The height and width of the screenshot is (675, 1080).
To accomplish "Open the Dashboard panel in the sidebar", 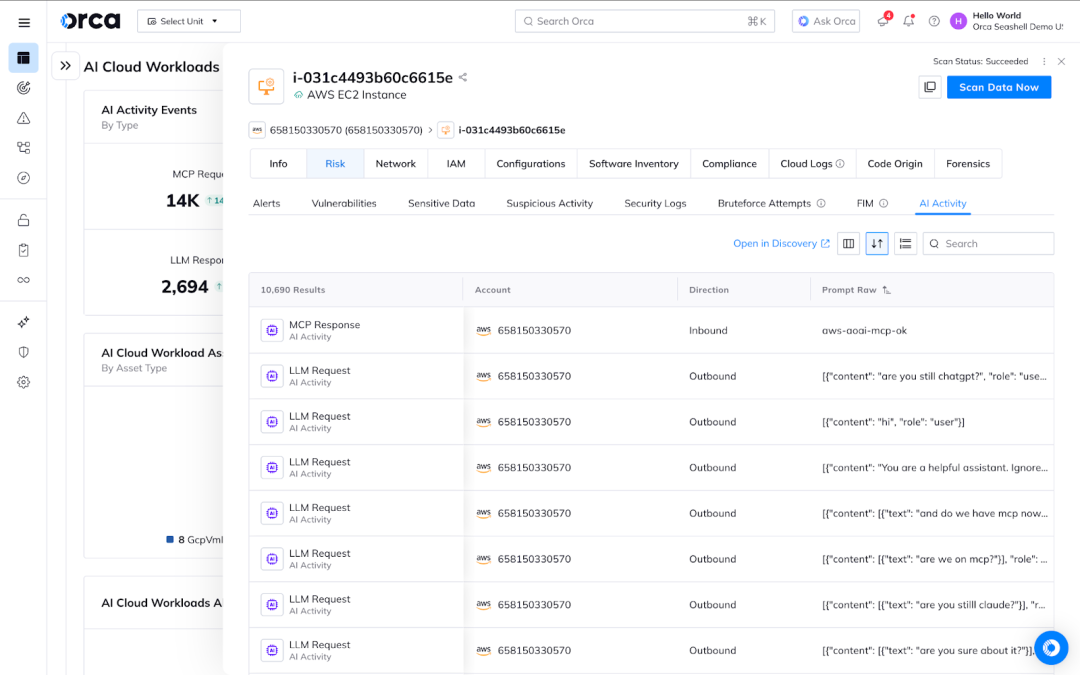I will coord(22,58).
